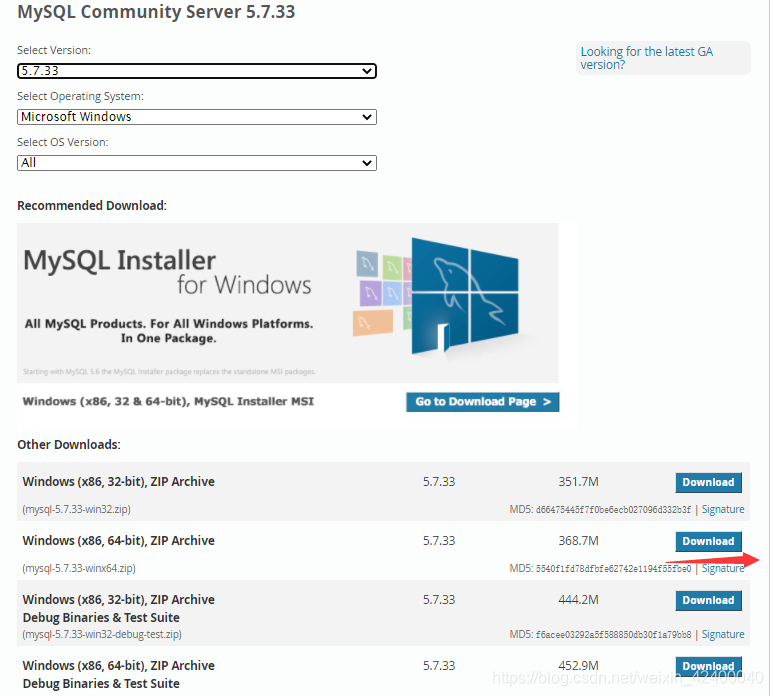Click the 351.7M size value
This screenshot has width=773, height=696.
click(578, 482)
